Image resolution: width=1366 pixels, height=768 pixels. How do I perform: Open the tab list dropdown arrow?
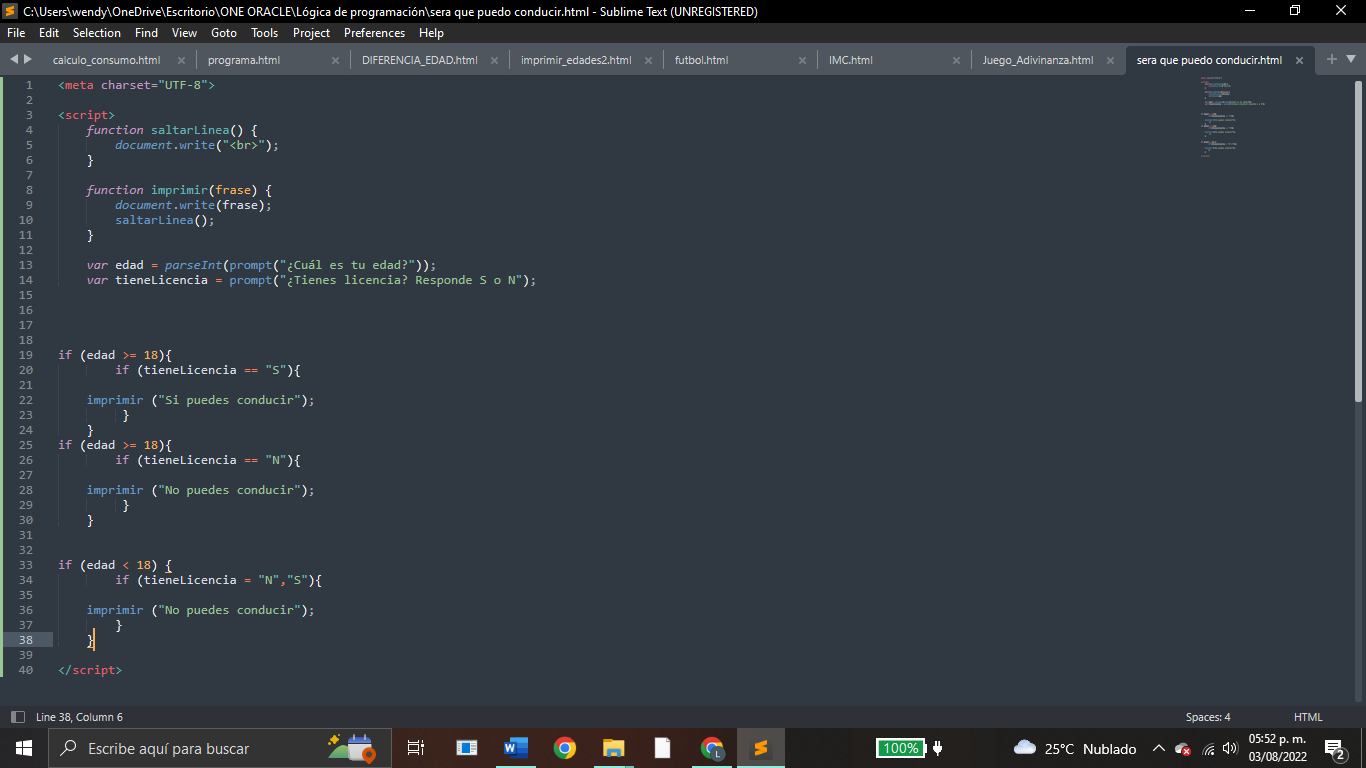(1351, 59)
